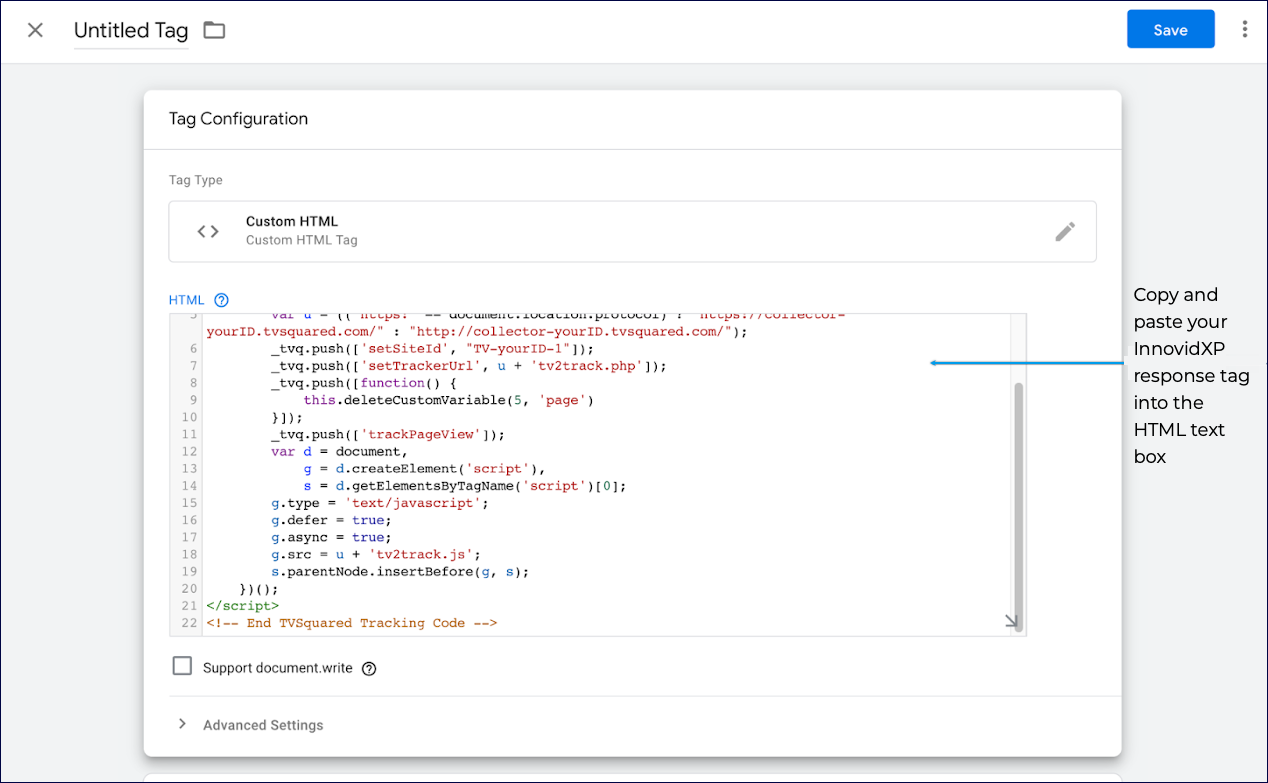
Task: Click help icon beside Support document.write
Action: (x=369, y=669)
